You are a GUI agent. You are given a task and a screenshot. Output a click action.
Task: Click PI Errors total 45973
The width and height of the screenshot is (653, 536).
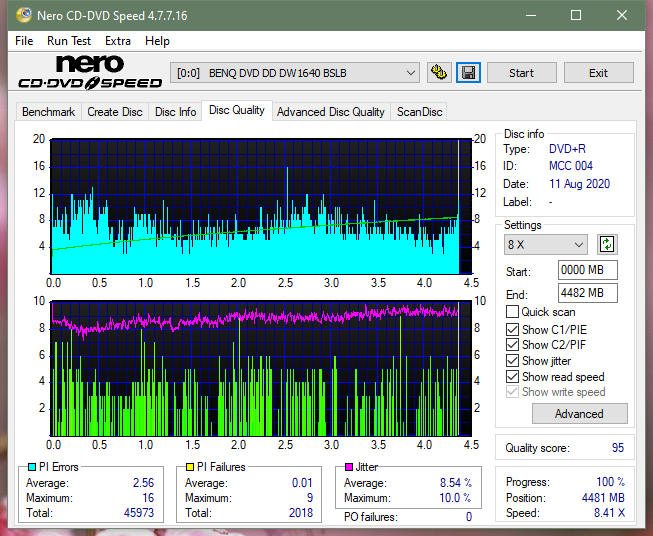click(x=139, y=513)
